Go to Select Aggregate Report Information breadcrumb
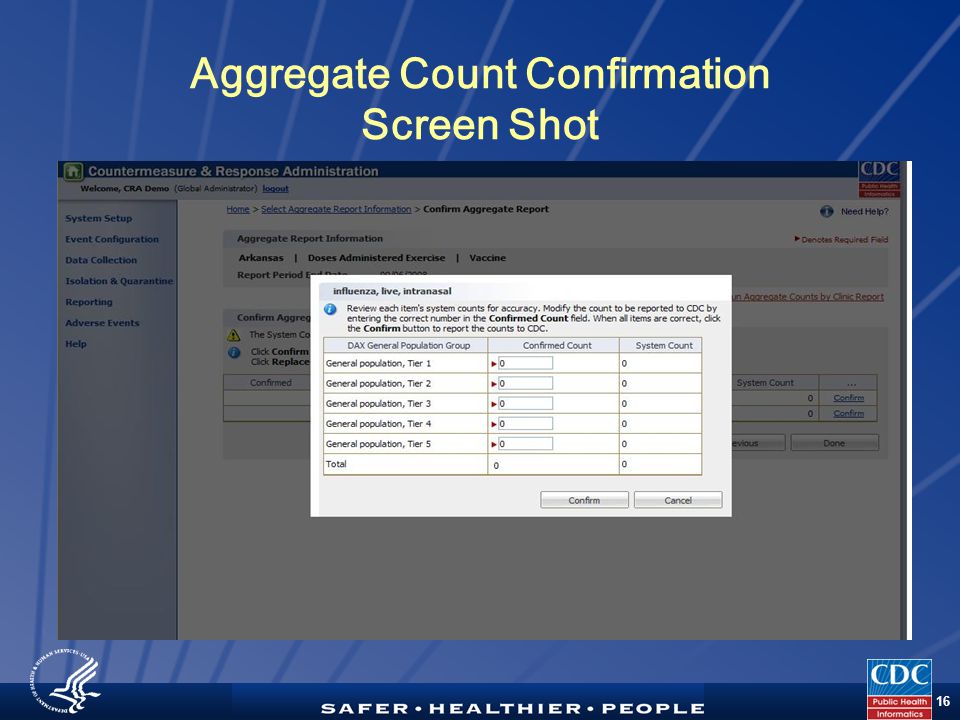 336,209
